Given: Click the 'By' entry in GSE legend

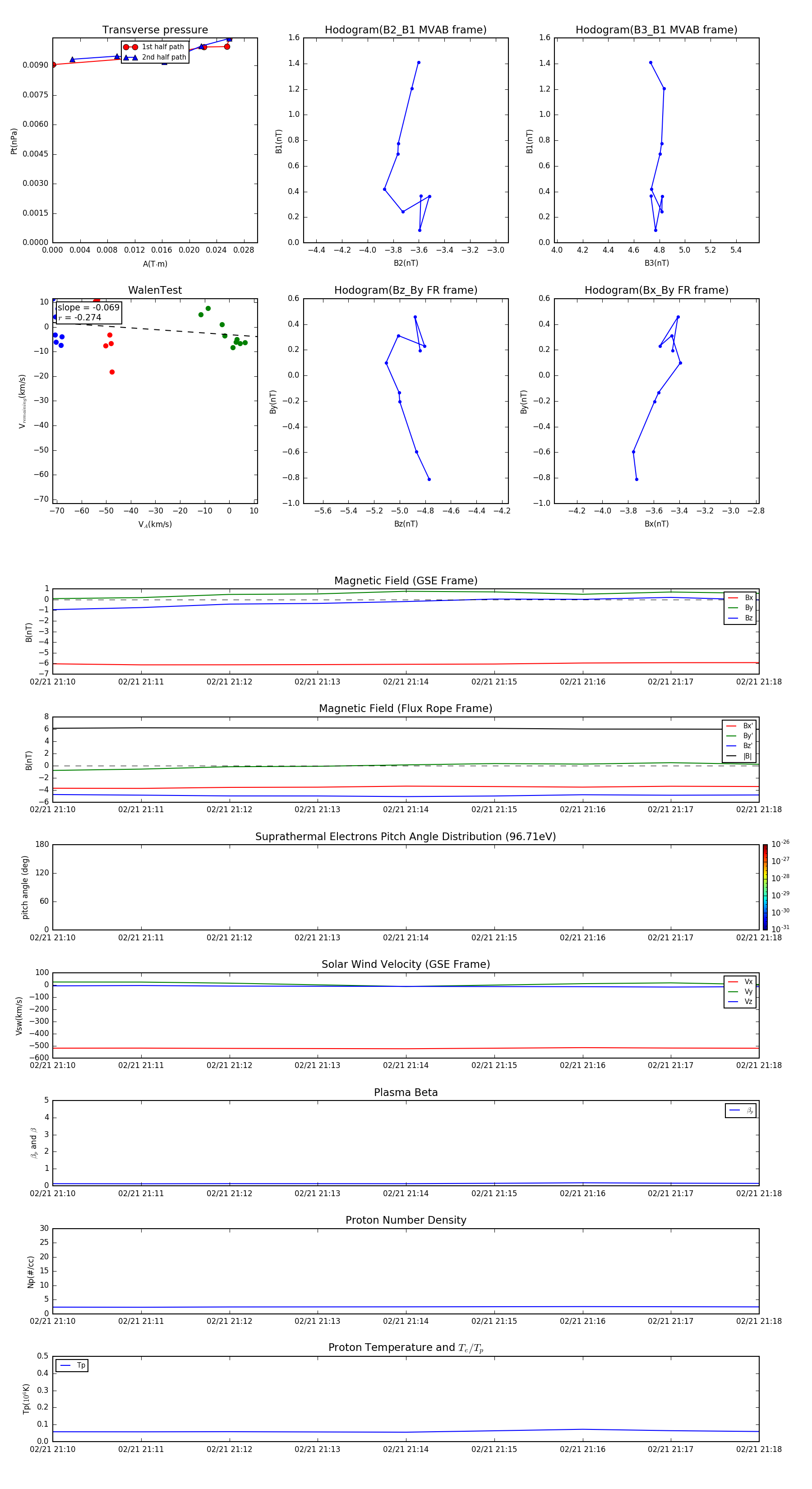Looking at the screenshot, I should pos(740,607).
